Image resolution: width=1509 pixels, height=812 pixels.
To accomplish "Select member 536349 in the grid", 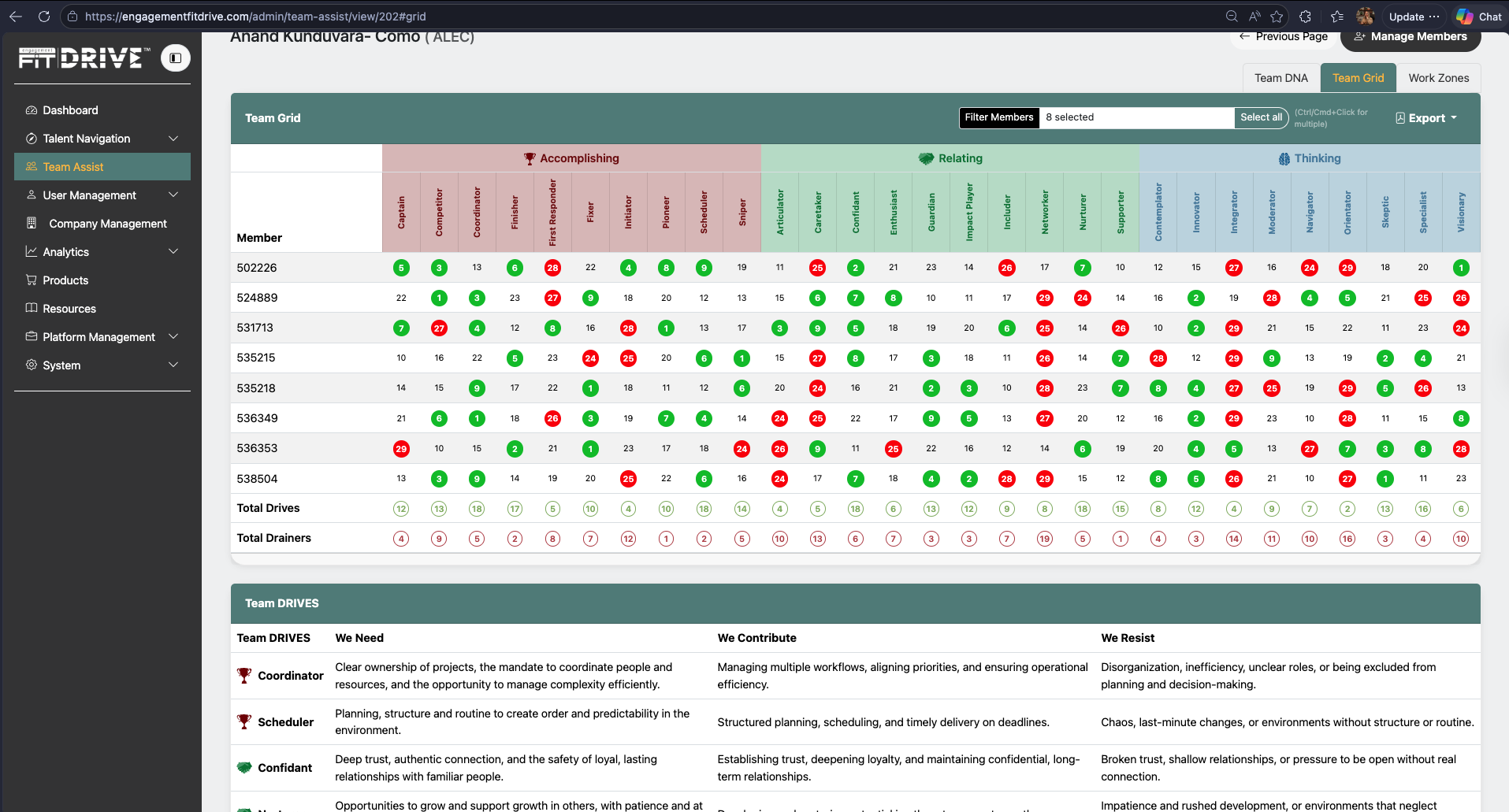I will pyautogui.click(x=257, y=418).
